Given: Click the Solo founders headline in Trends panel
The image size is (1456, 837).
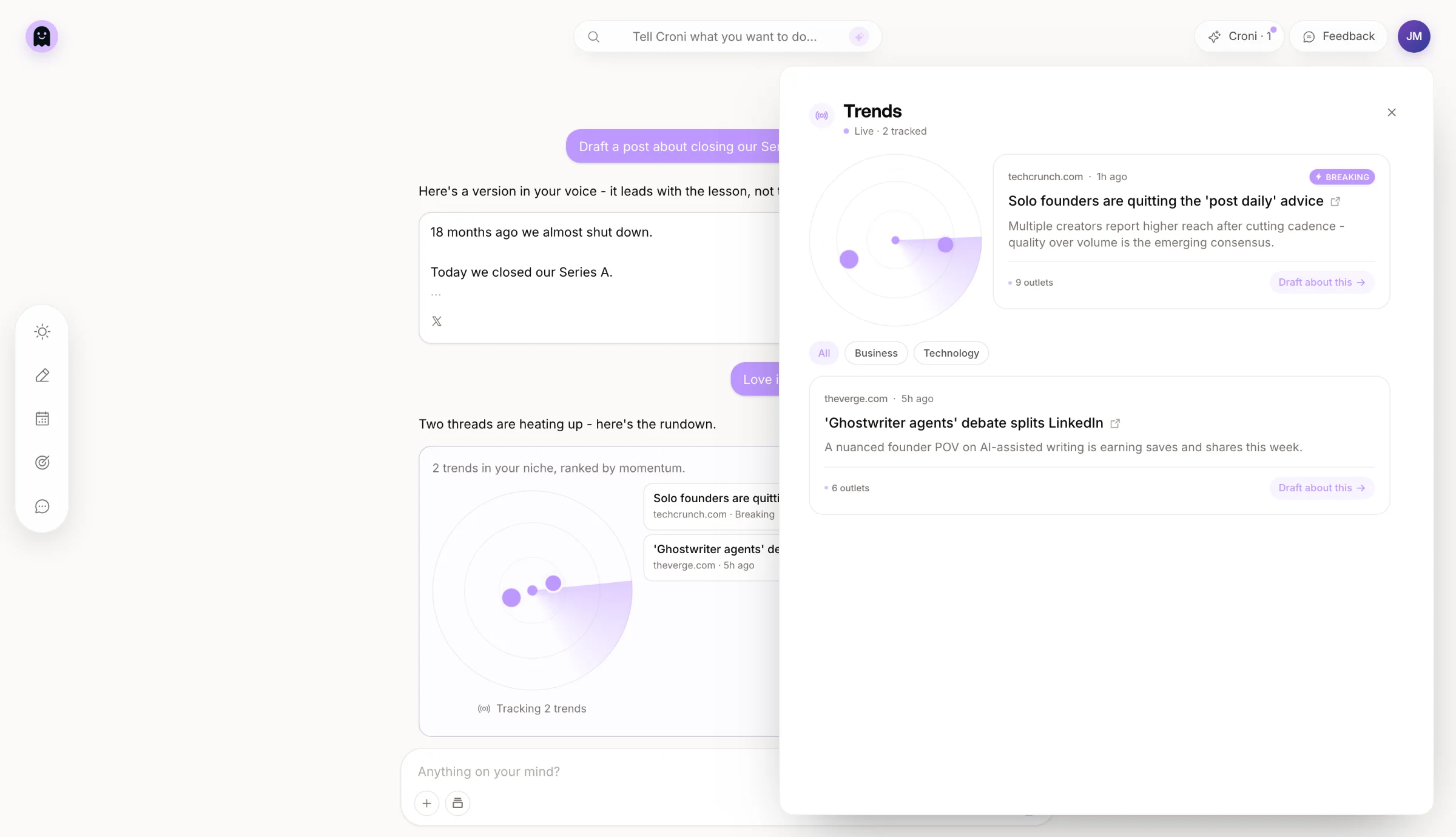Looking at the screenshot, I should 1165,201.
